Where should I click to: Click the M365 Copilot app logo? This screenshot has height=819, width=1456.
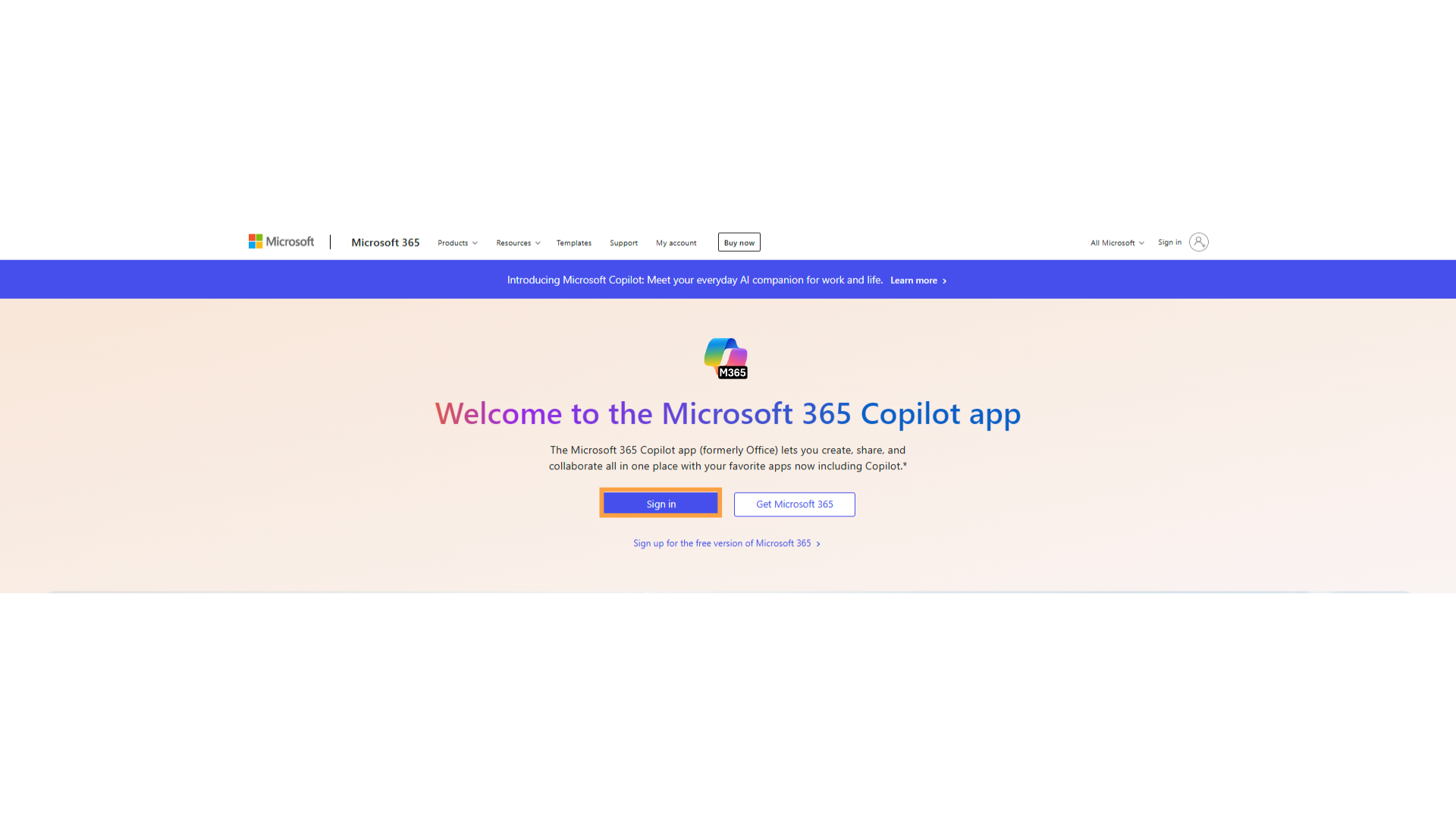point(726,358)
